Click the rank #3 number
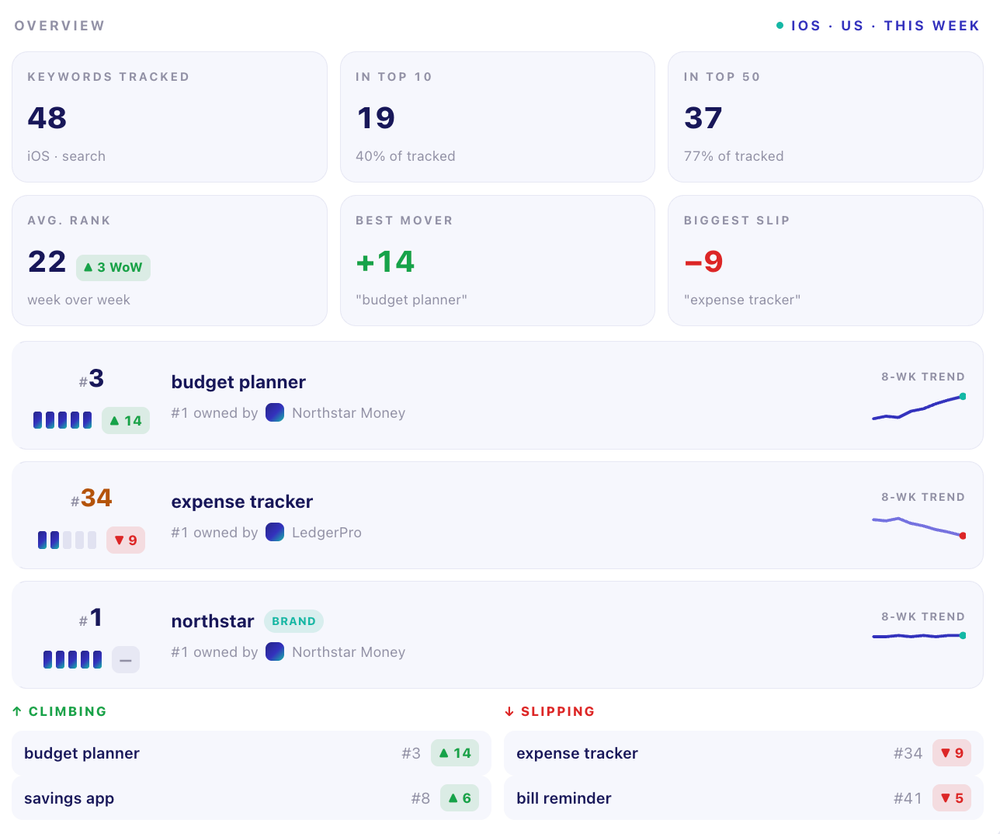The image size is (1000, 834). (91, 379)
